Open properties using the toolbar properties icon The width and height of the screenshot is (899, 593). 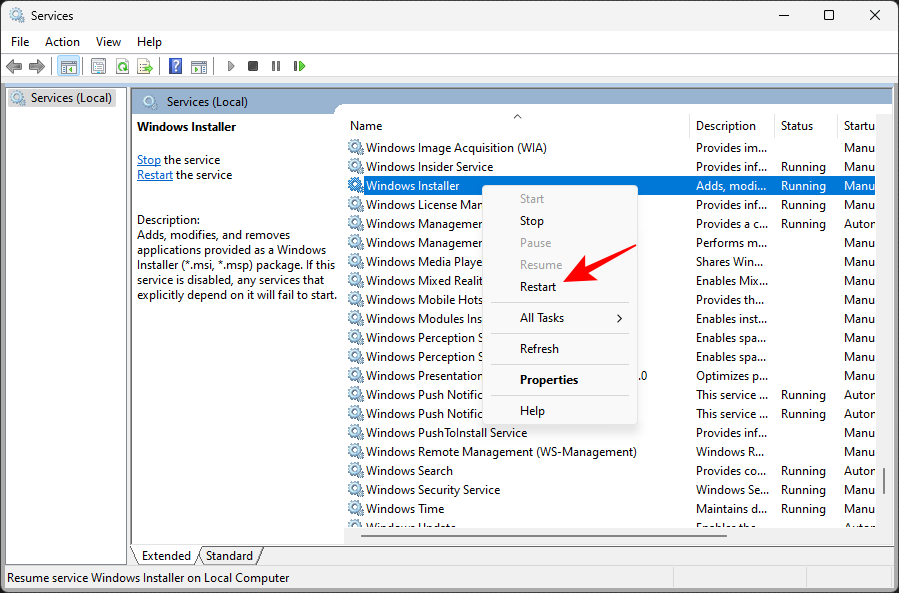(x=97, y=66)
